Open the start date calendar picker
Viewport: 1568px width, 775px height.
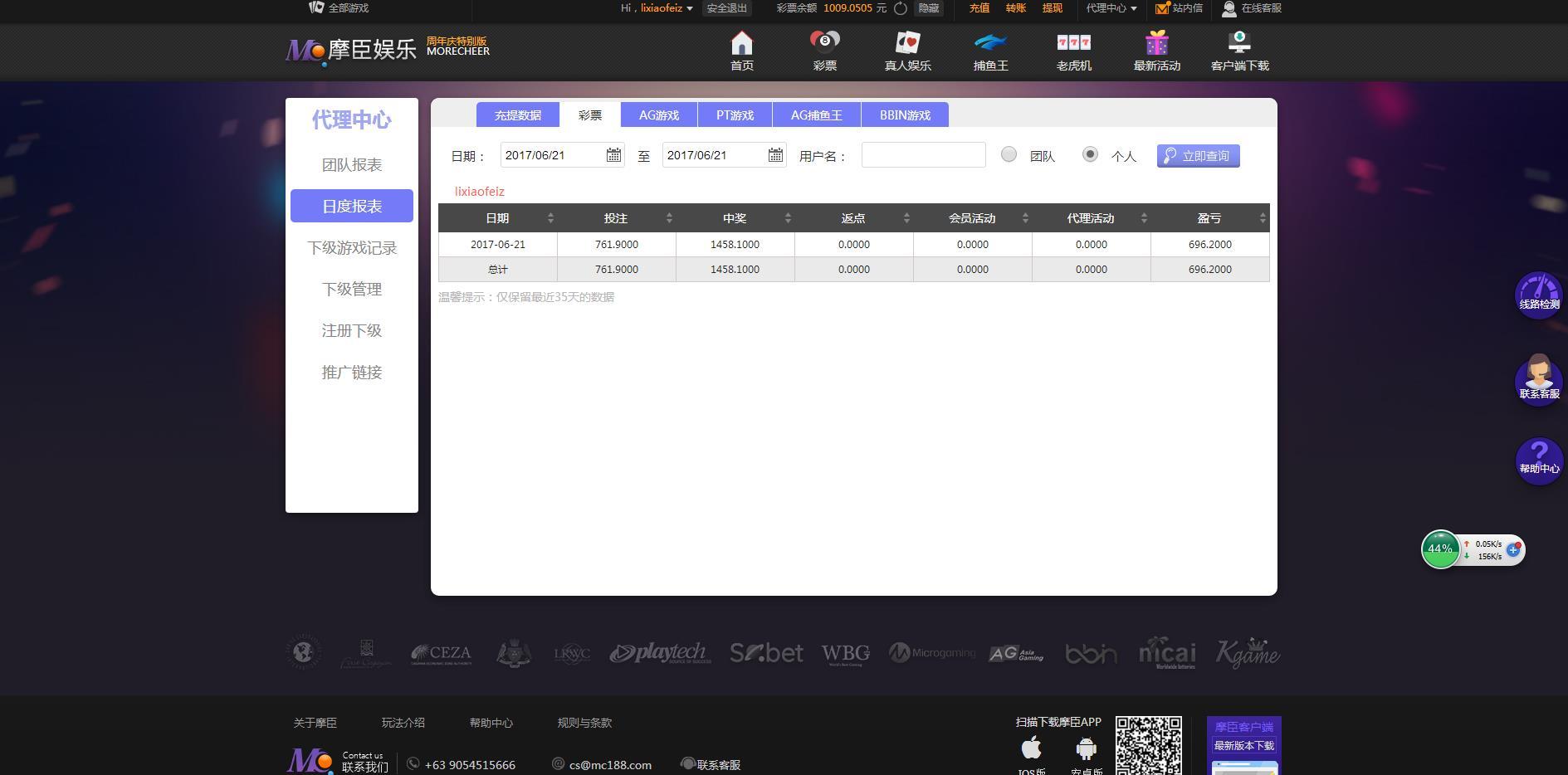[612, 154]
